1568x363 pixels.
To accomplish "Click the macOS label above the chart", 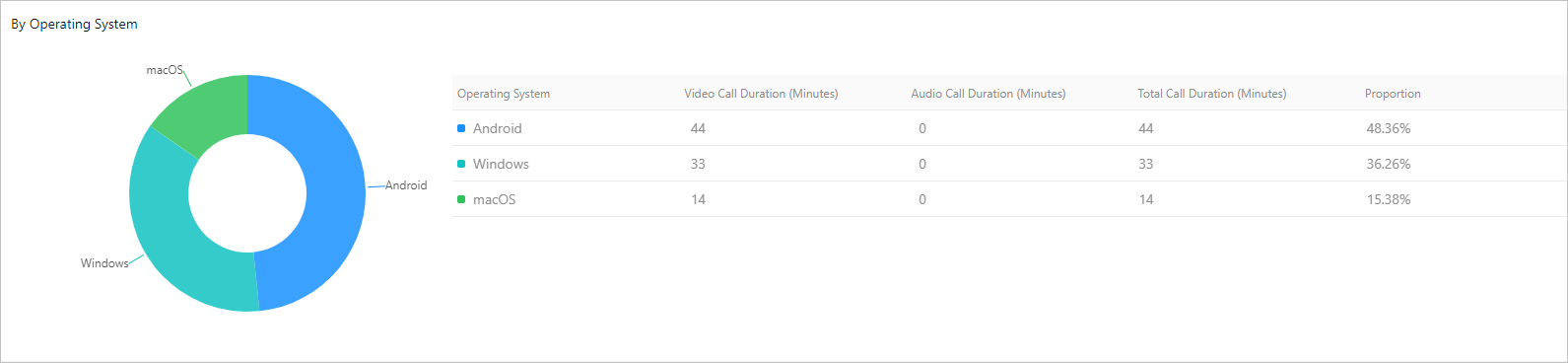I will [x=165, y=70].
